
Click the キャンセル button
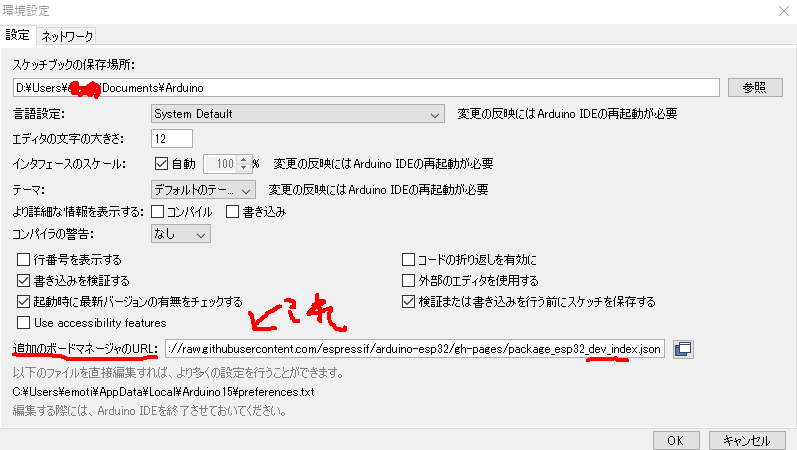tap(747, 440)
